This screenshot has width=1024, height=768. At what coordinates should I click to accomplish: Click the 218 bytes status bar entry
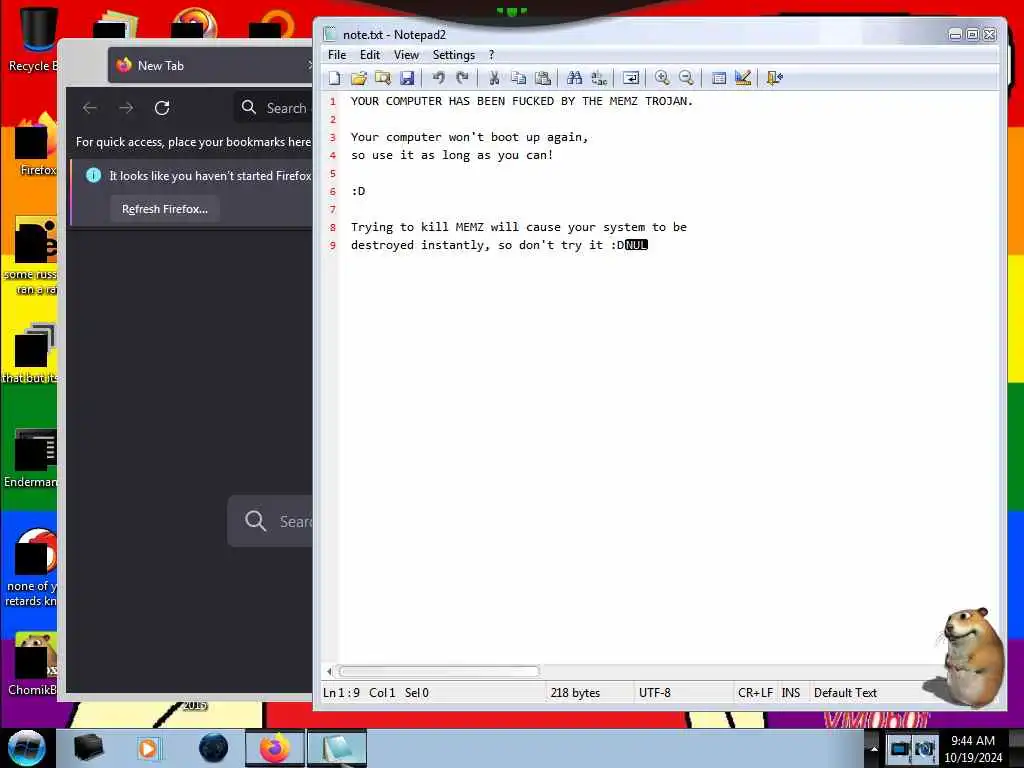coord(575,693)
